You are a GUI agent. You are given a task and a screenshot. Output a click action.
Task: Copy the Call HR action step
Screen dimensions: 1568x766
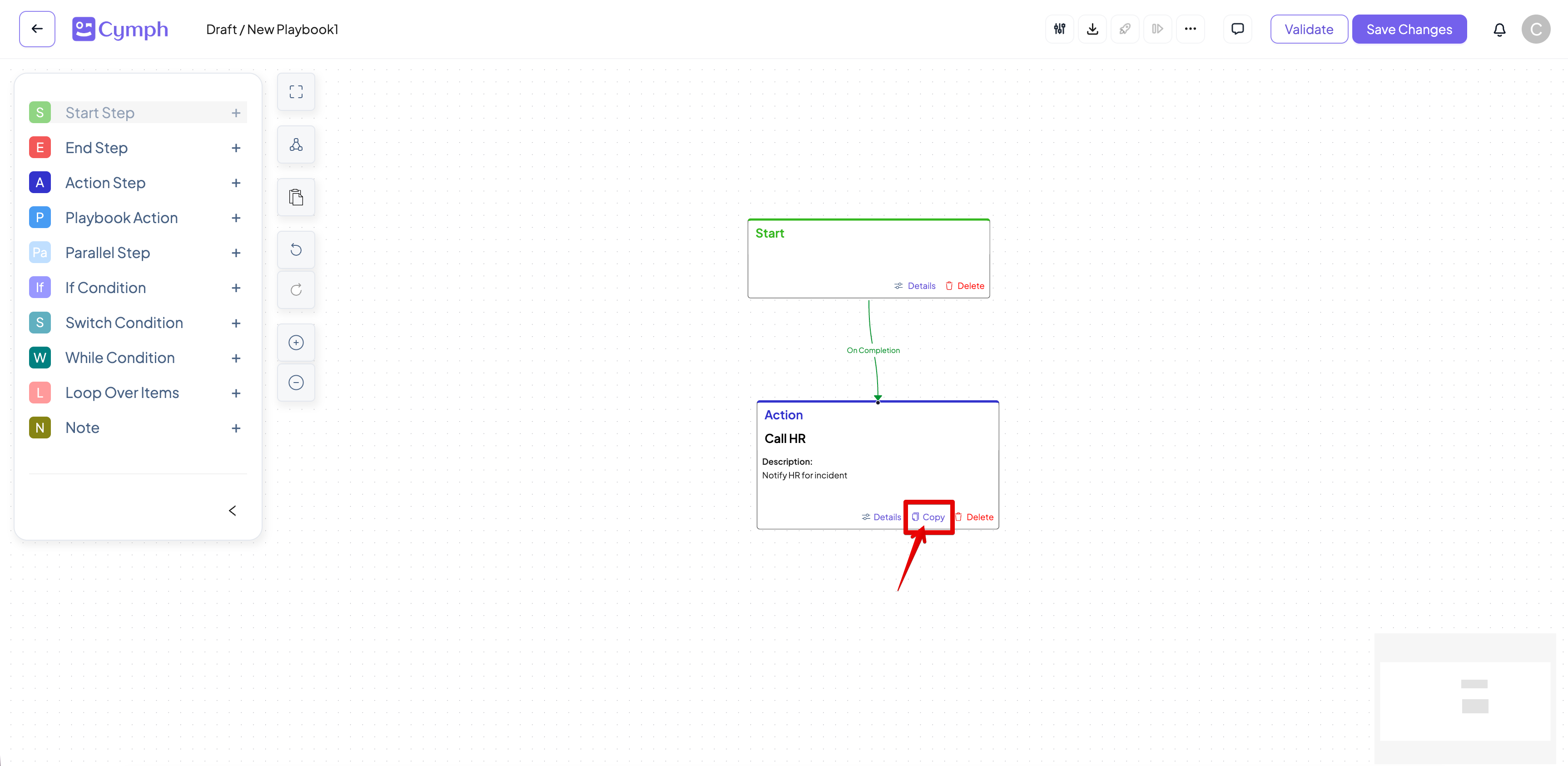click(928, 517)
